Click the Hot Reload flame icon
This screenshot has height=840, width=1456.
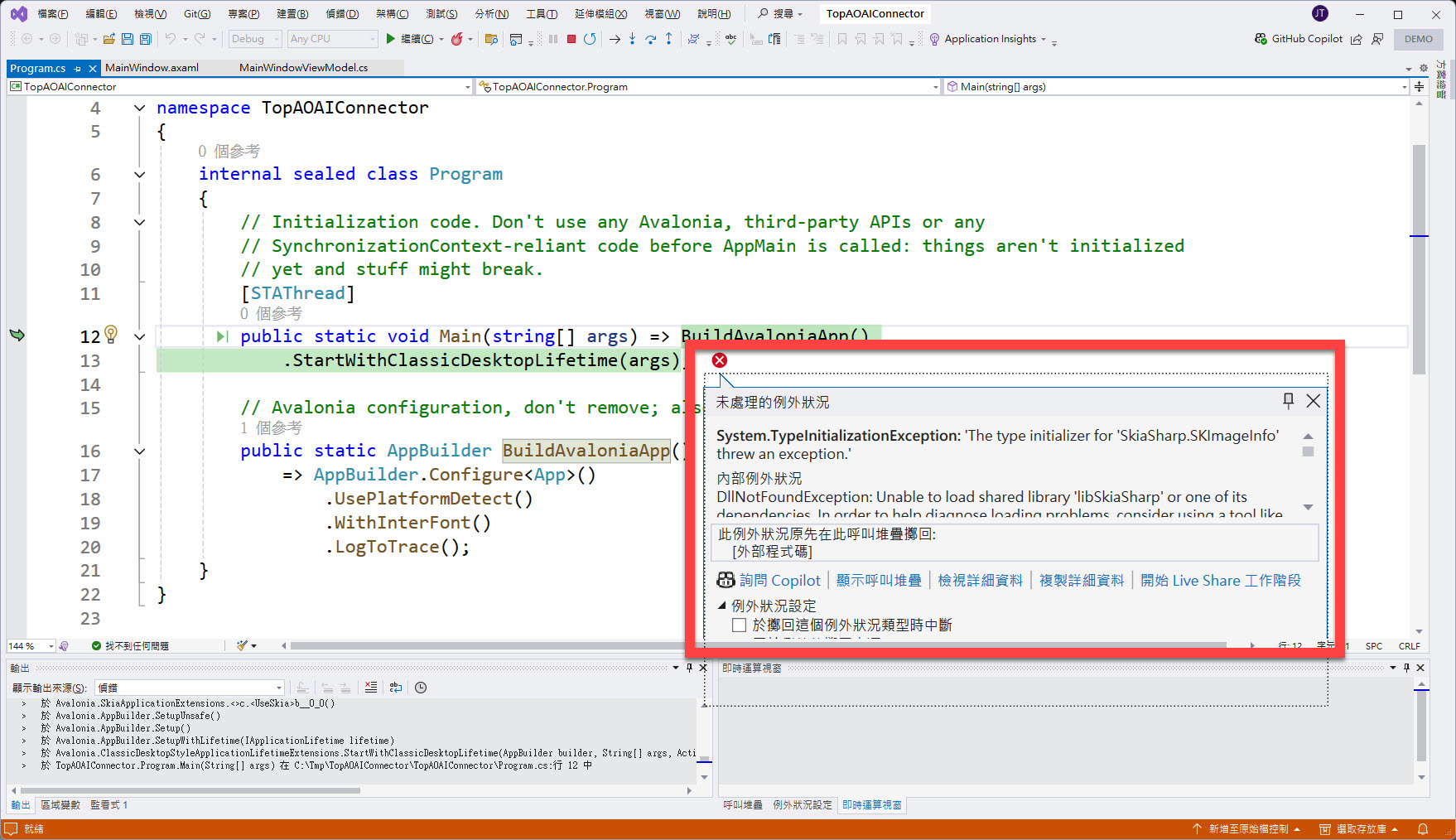click(456, 39)
